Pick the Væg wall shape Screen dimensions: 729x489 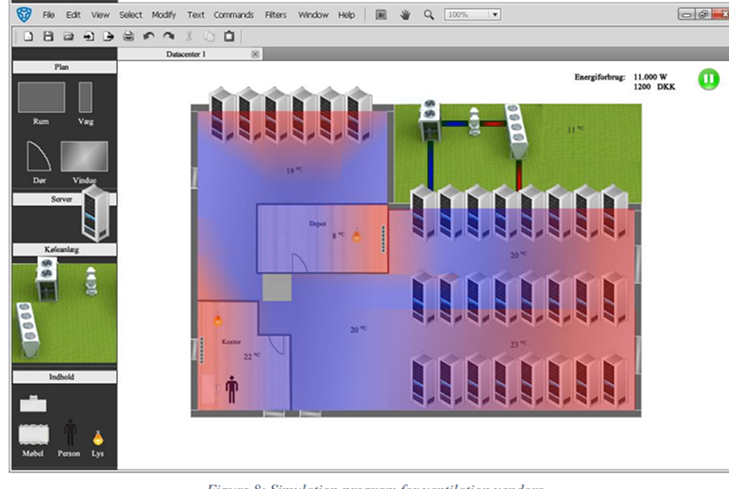click(x=86, y=97)
